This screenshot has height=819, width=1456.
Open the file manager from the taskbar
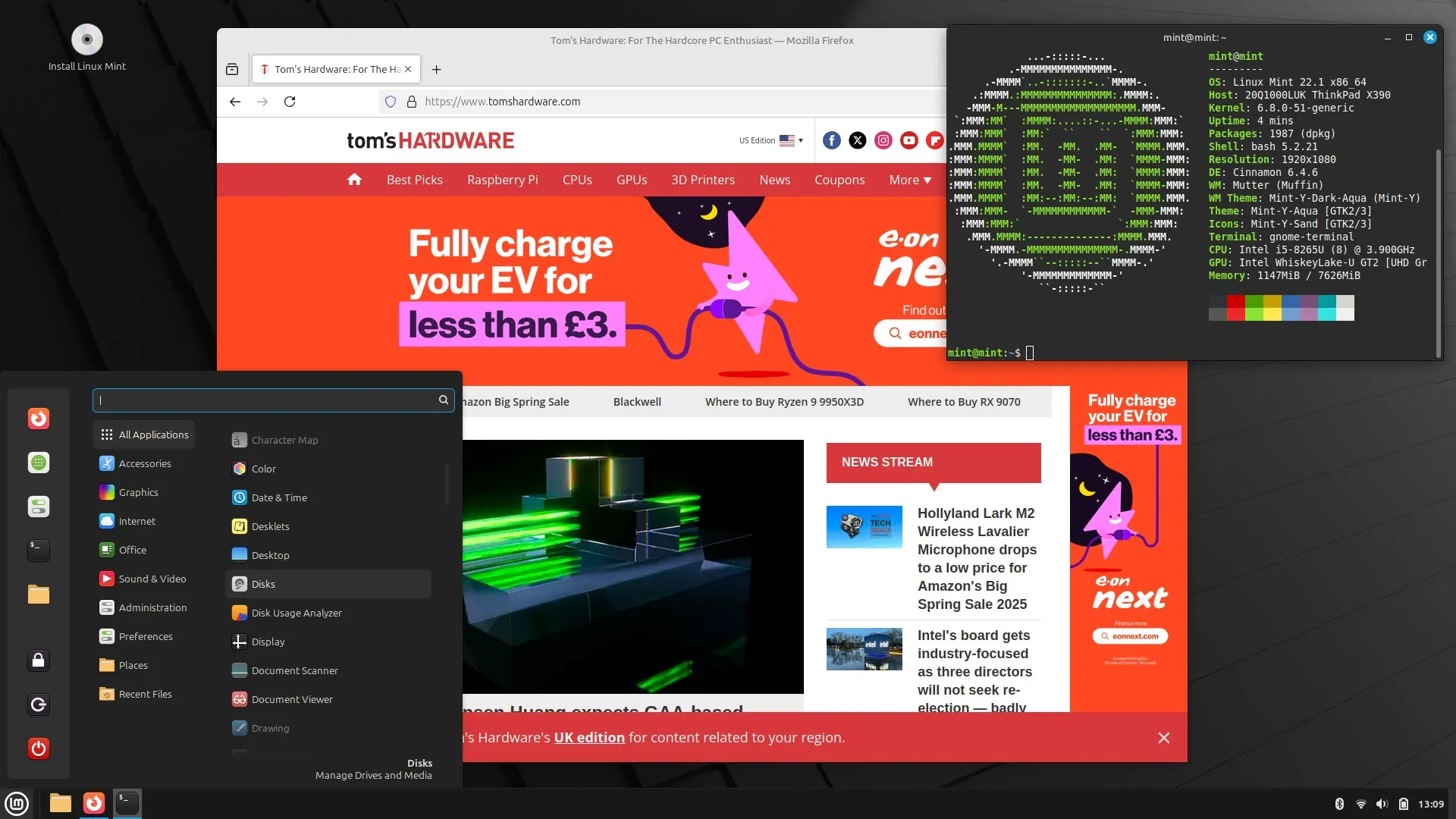pyautogui.click(x=61, y=803)
